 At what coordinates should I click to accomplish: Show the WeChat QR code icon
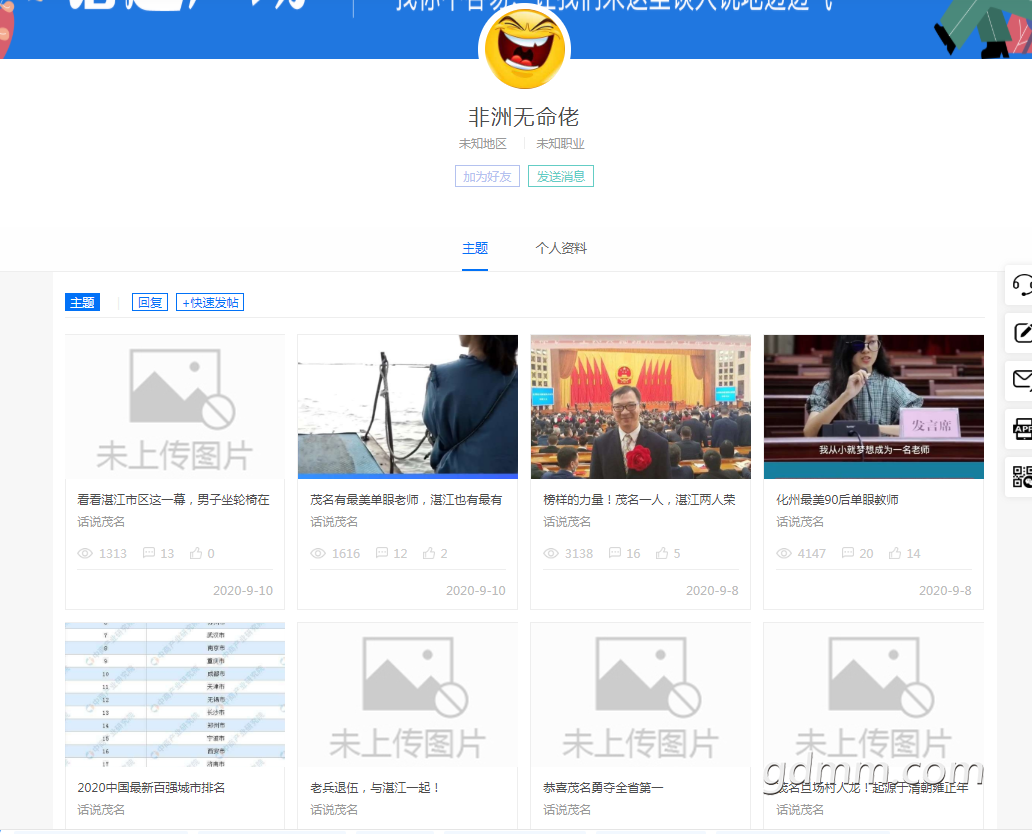click(1021, 477)
